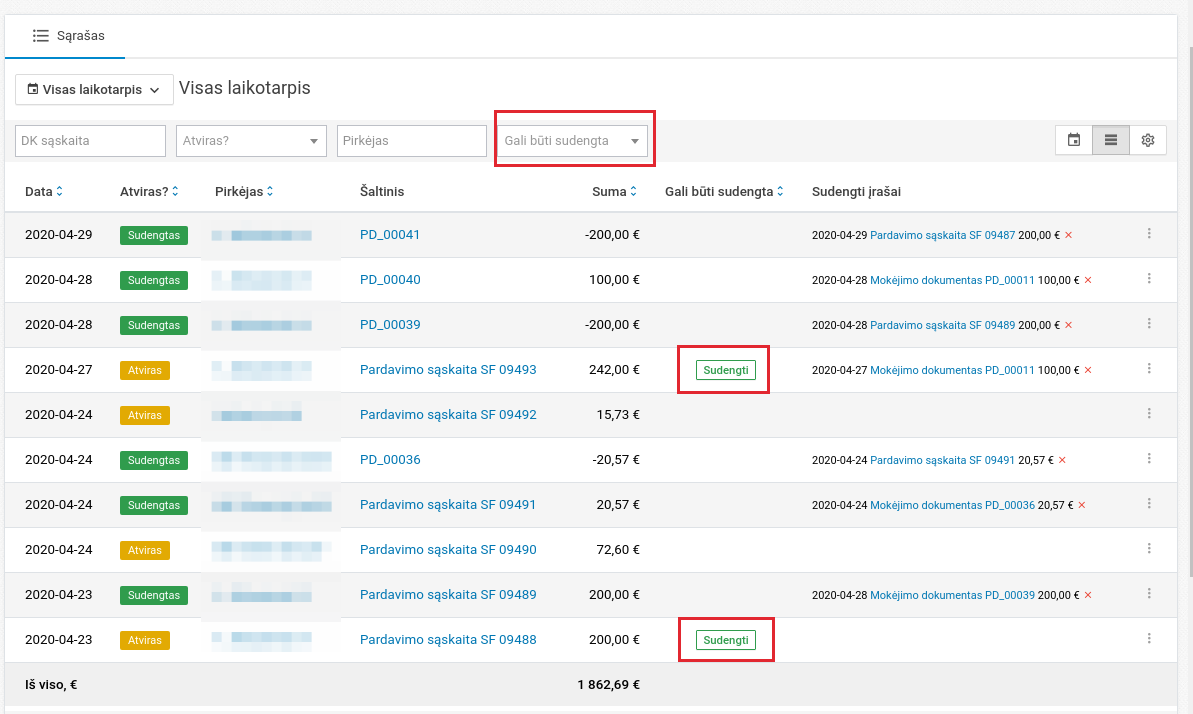Open Visas laikotarpis period dropdown
The height and width of the screenshot is (714, 1193).
tap(94, 90)
